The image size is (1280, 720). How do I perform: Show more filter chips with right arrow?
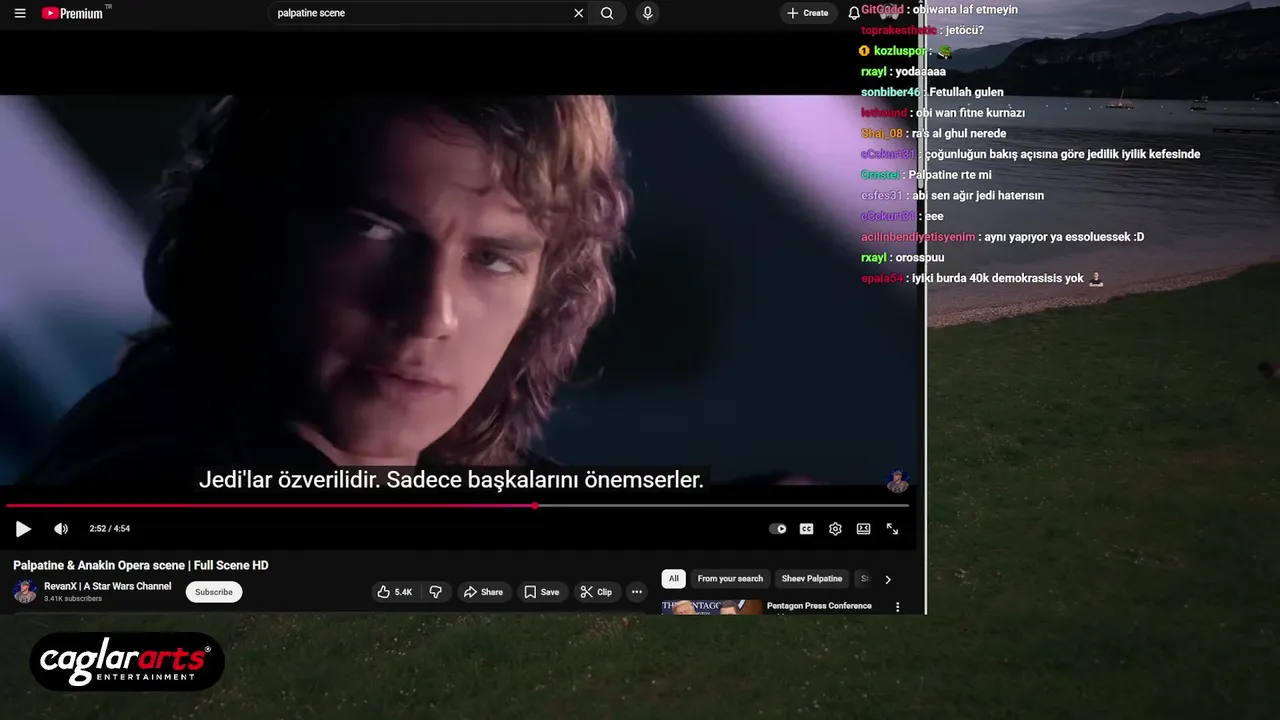click(x=887, y=579)
